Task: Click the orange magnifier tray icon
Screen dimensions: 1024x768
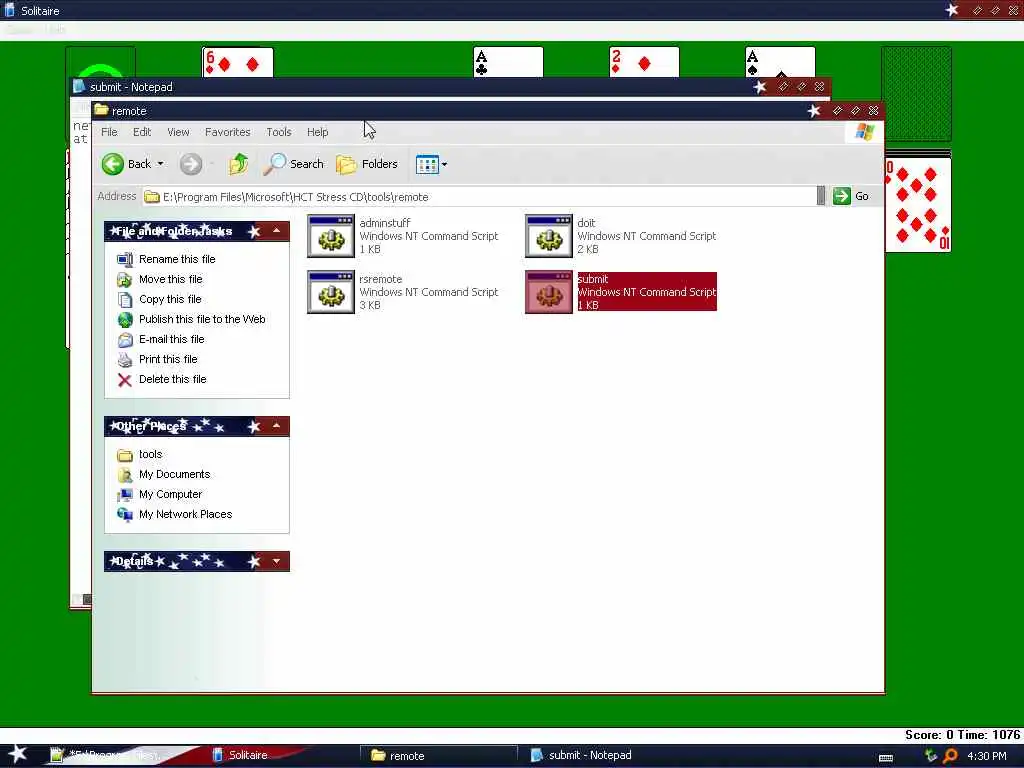Action: 950,756
